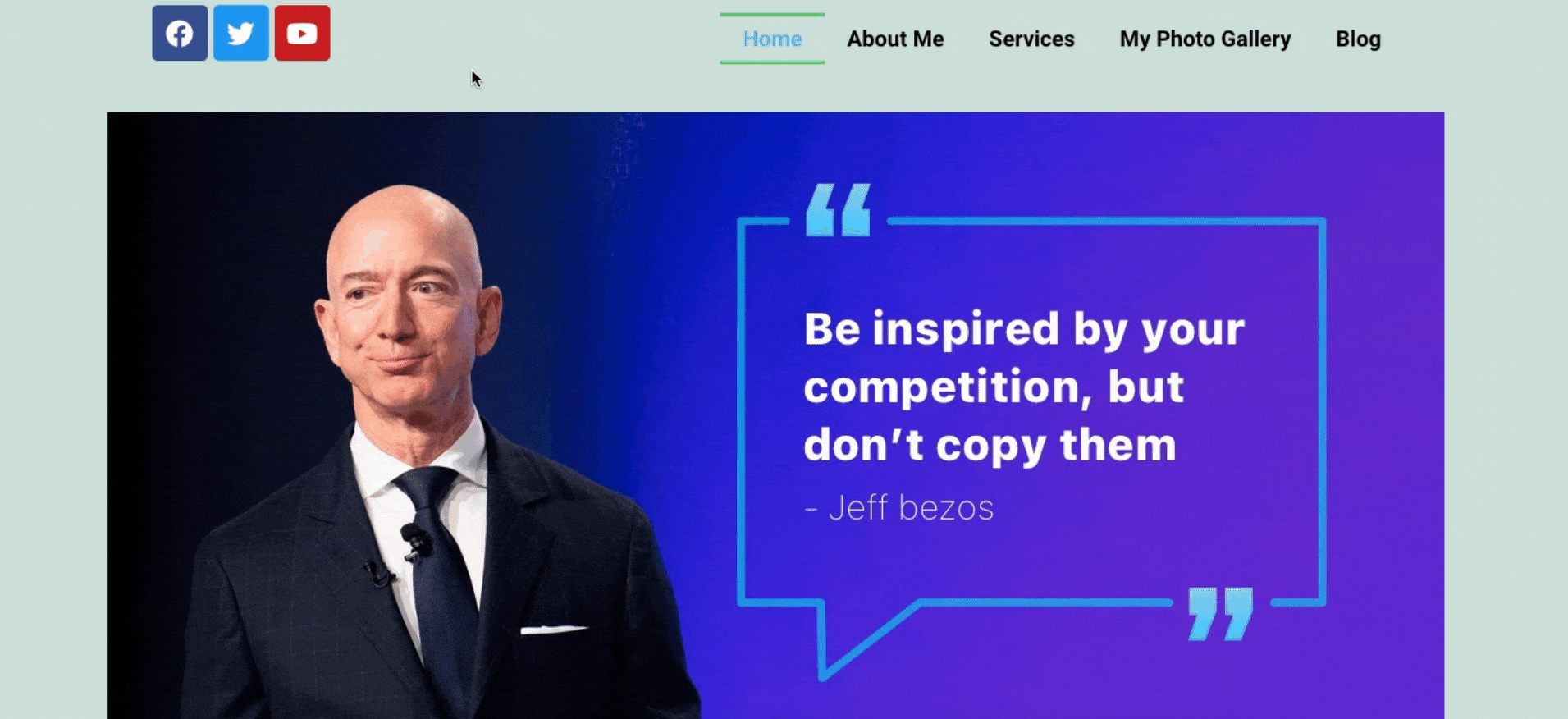Image resolution: width=1568 pixels, height=719 pixels.
Task: Open My Photo Gallery menu link
Action: pyautogui.click(x=1205, y=39)
